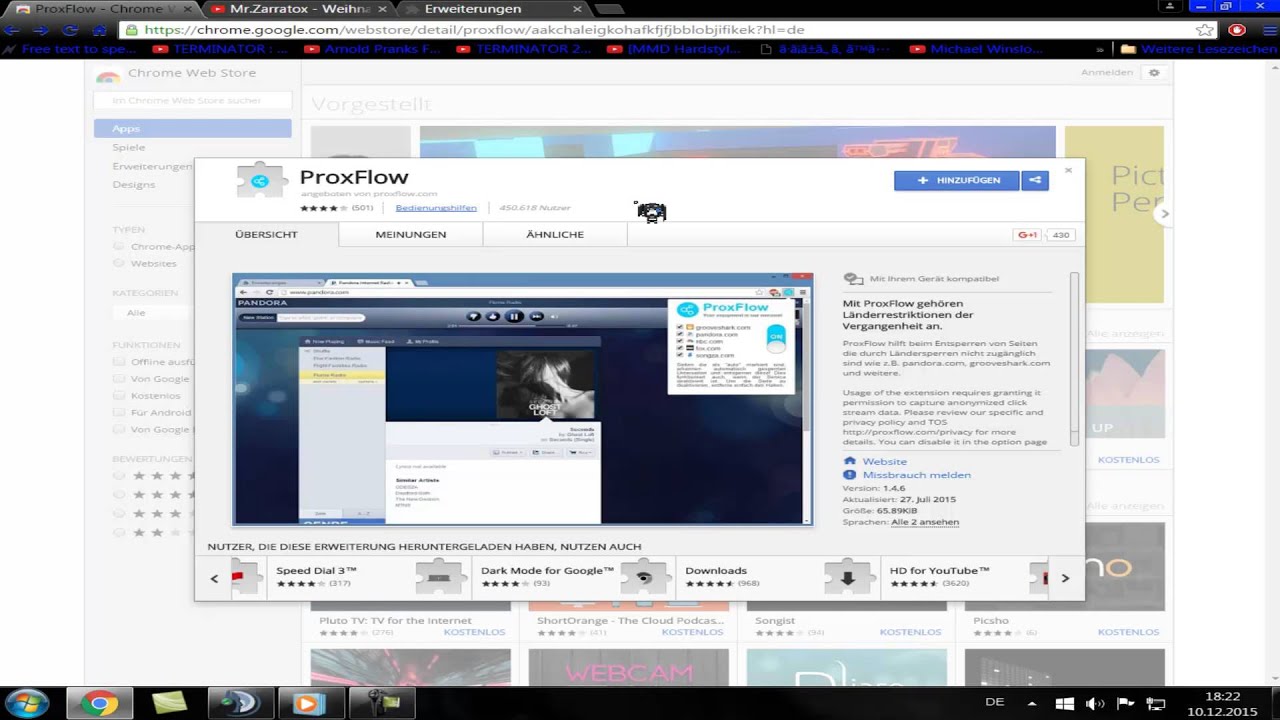
Task: Bookmark page with the star icon
Action: pyautogui.click(x=1205, y=30)
